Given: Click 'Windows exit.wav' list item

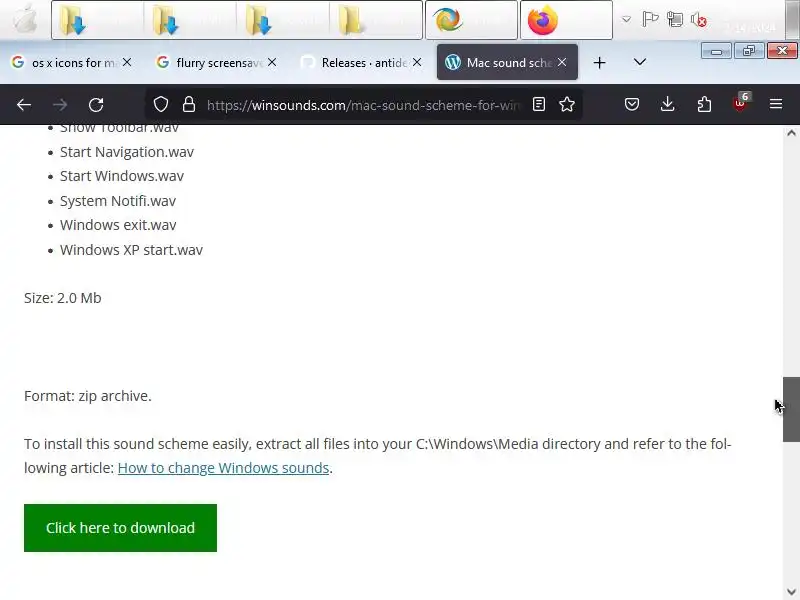Looking at the screenshot, I should pyautogui.click(x=118, y=225).
